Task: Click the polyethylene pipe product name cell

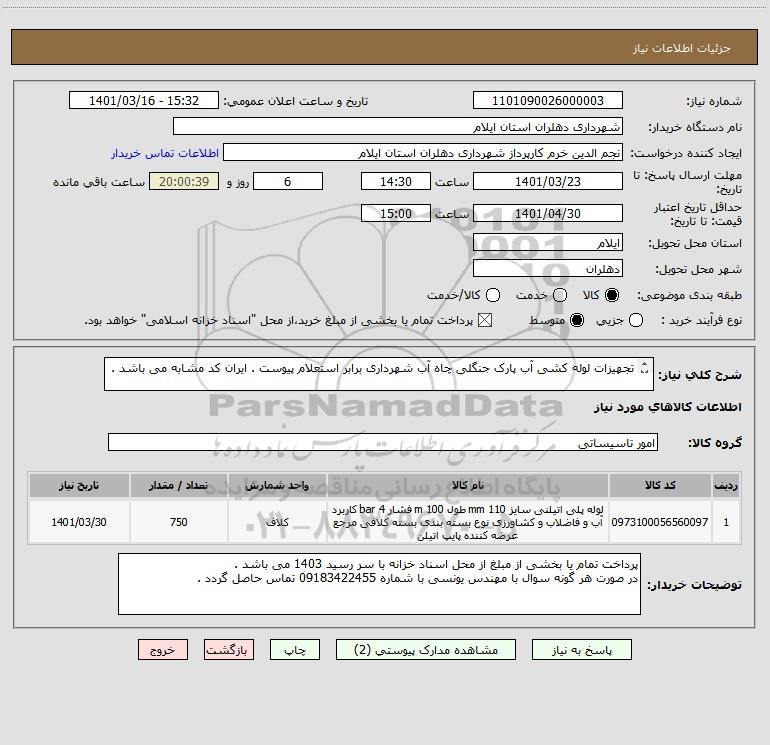Action: click(468, 522)
